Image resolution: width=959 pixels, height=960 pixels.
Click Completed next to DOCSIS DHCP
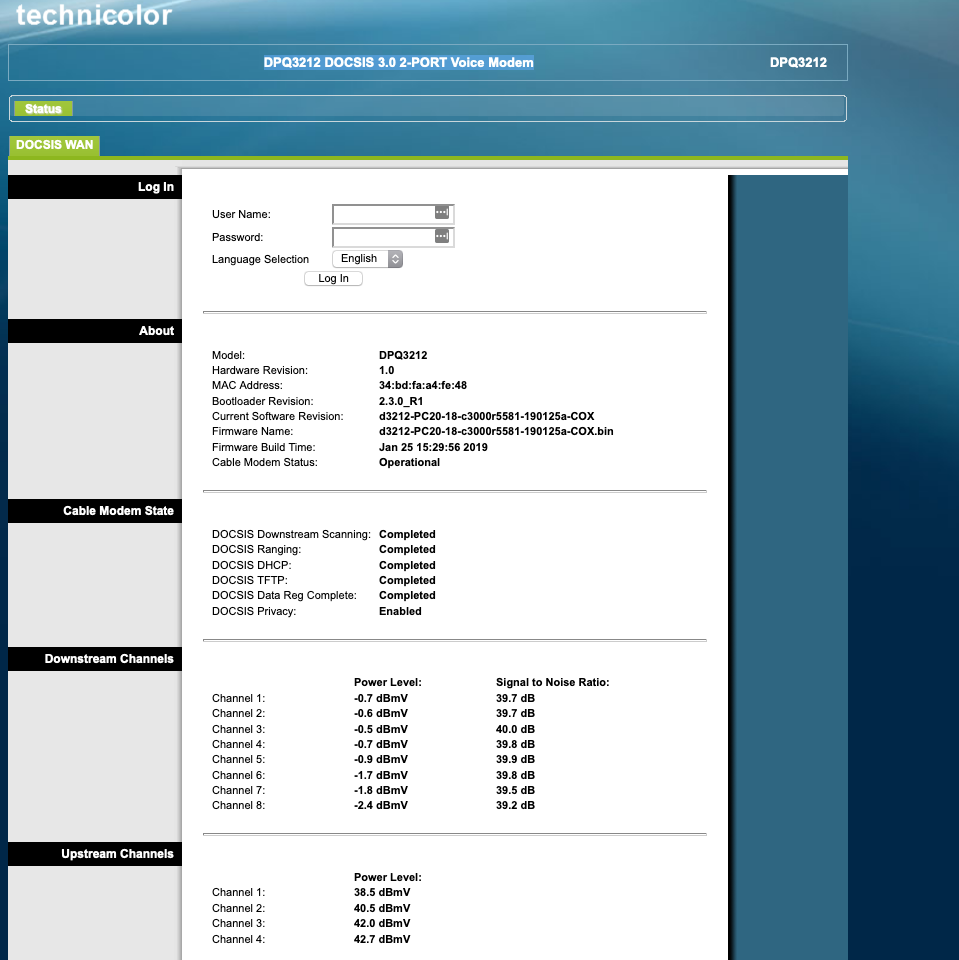[407, 565]
